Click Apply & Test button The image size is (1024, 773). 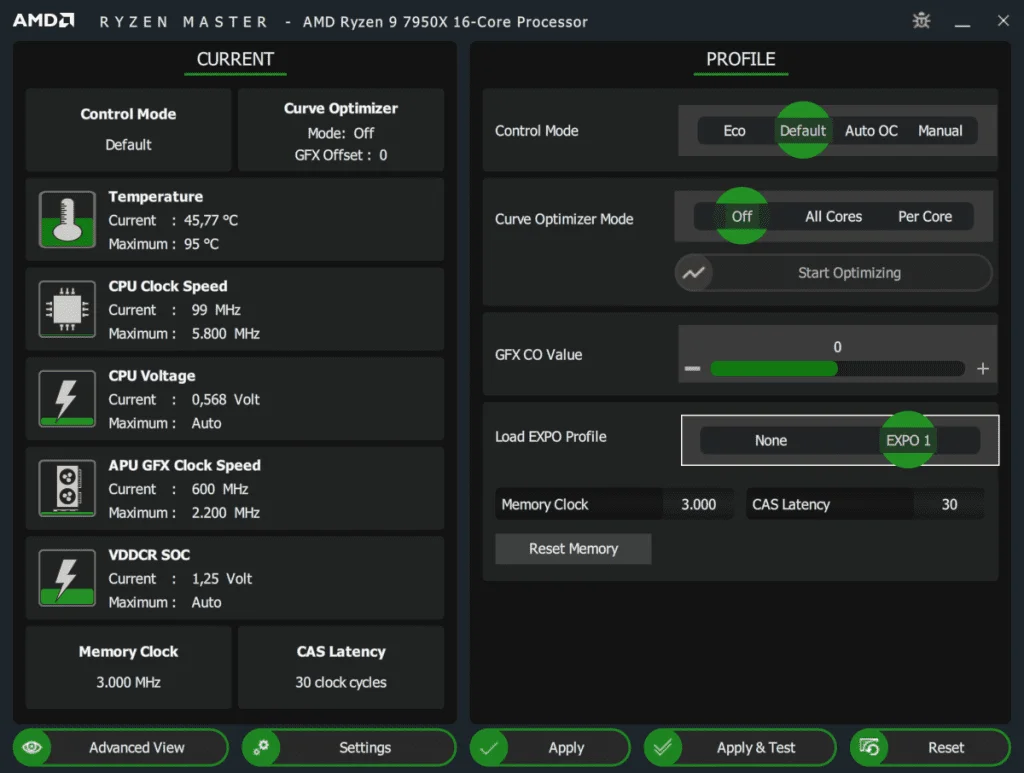739,747
